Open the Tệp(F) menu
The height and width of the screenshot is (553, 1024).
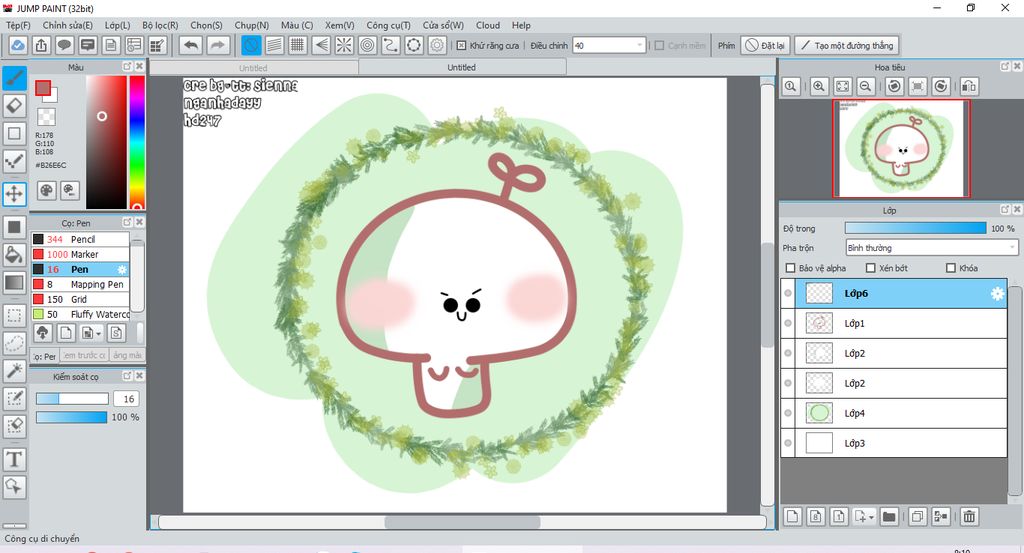click(18, 25)
